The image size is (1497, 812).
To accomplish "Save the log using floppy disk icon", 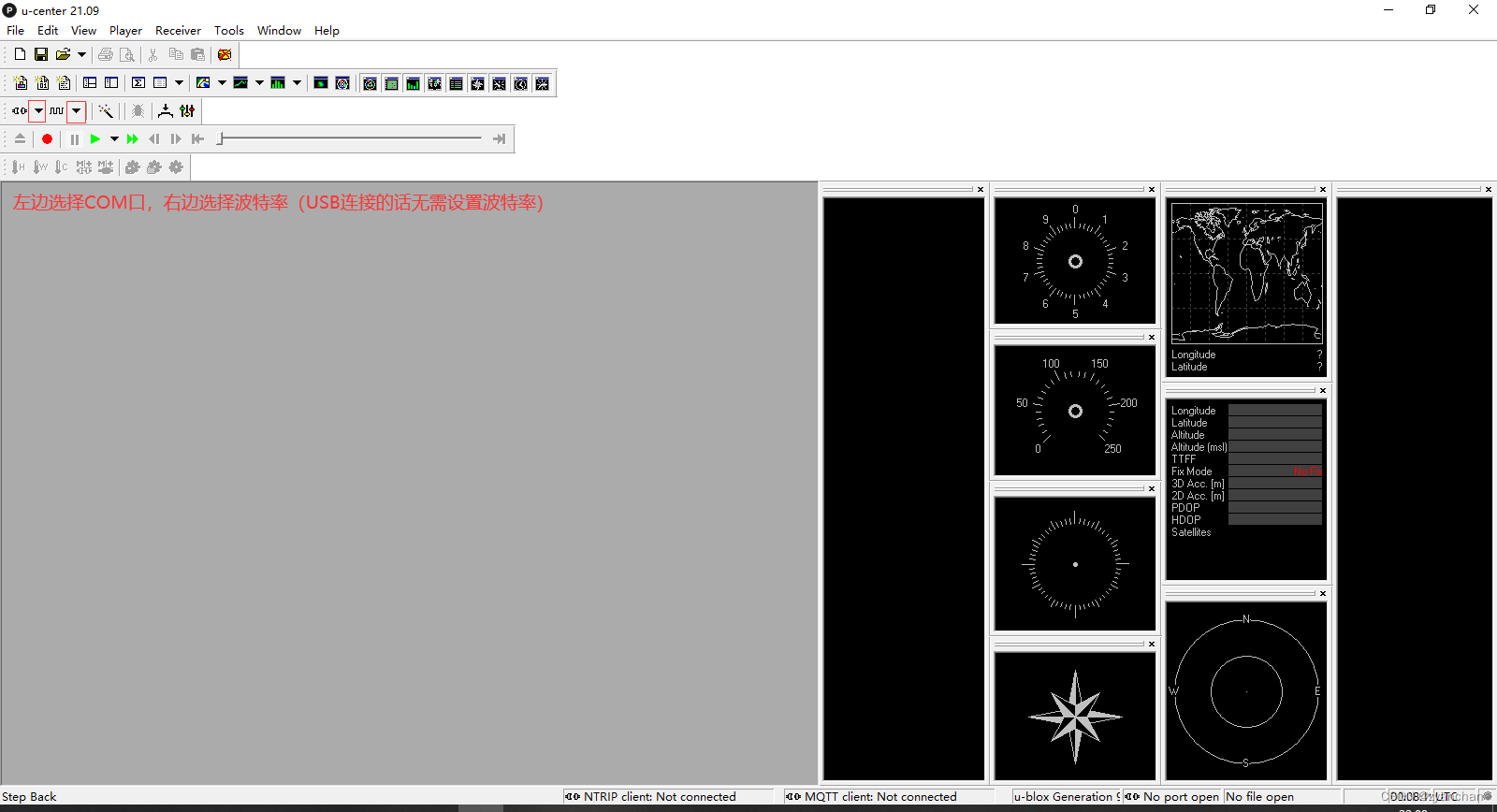I will coord(41,54).
